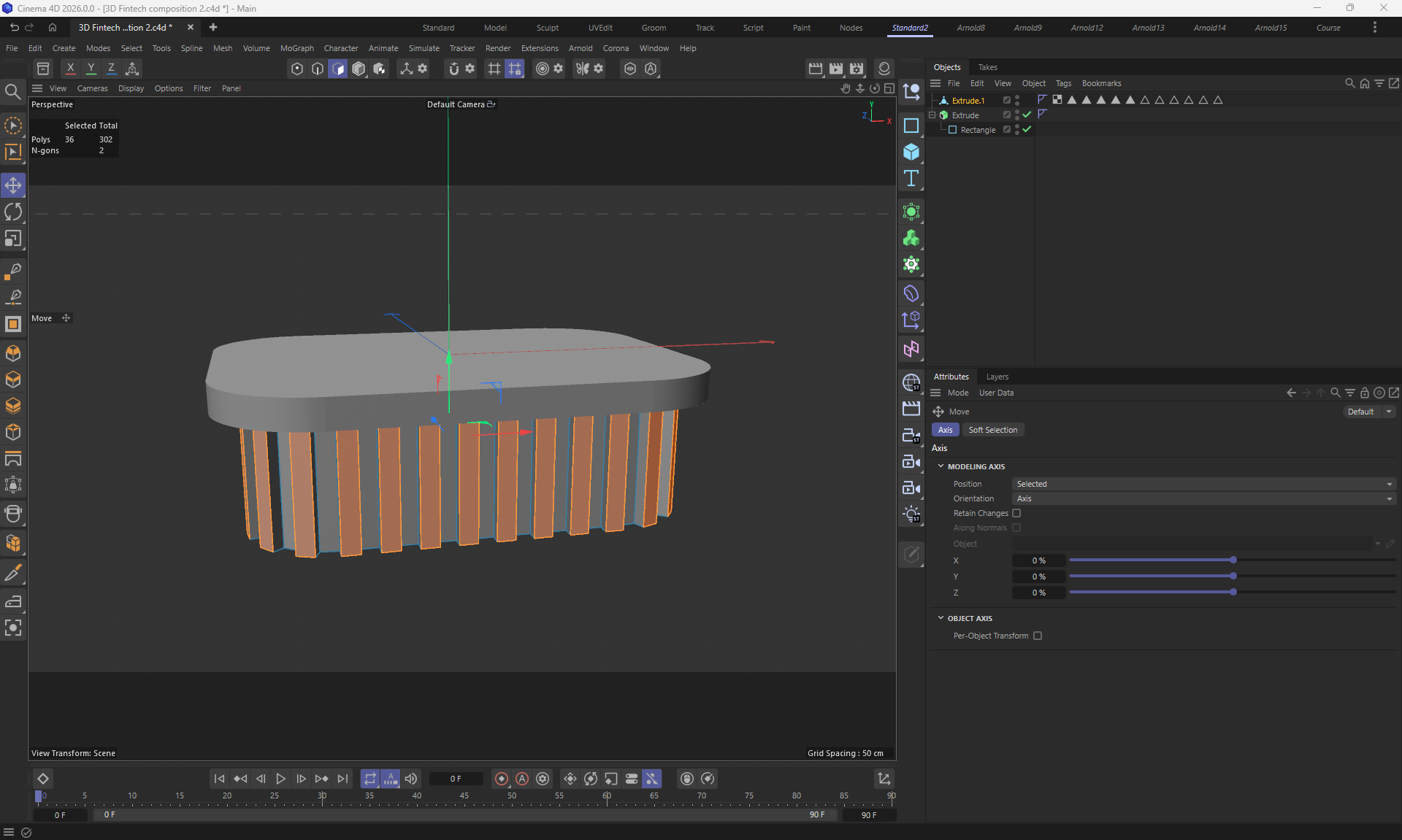This screenshot has width=1402, height=840.
Task: Open the MoGraph menu
Action: 296,48
